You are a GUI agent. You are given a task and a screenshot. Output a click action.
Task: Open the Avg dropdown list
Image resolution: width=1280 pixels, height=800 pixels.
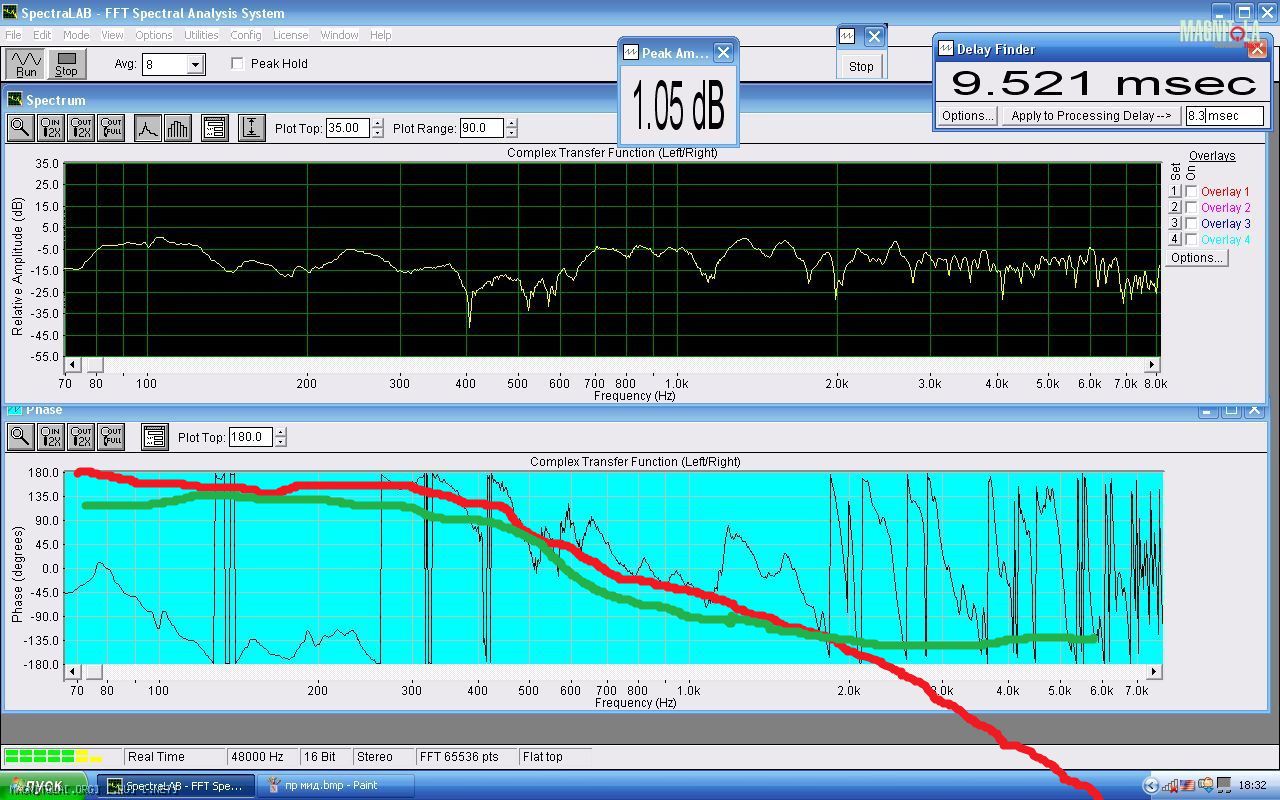pyautogui.click(x=195, y=64)
